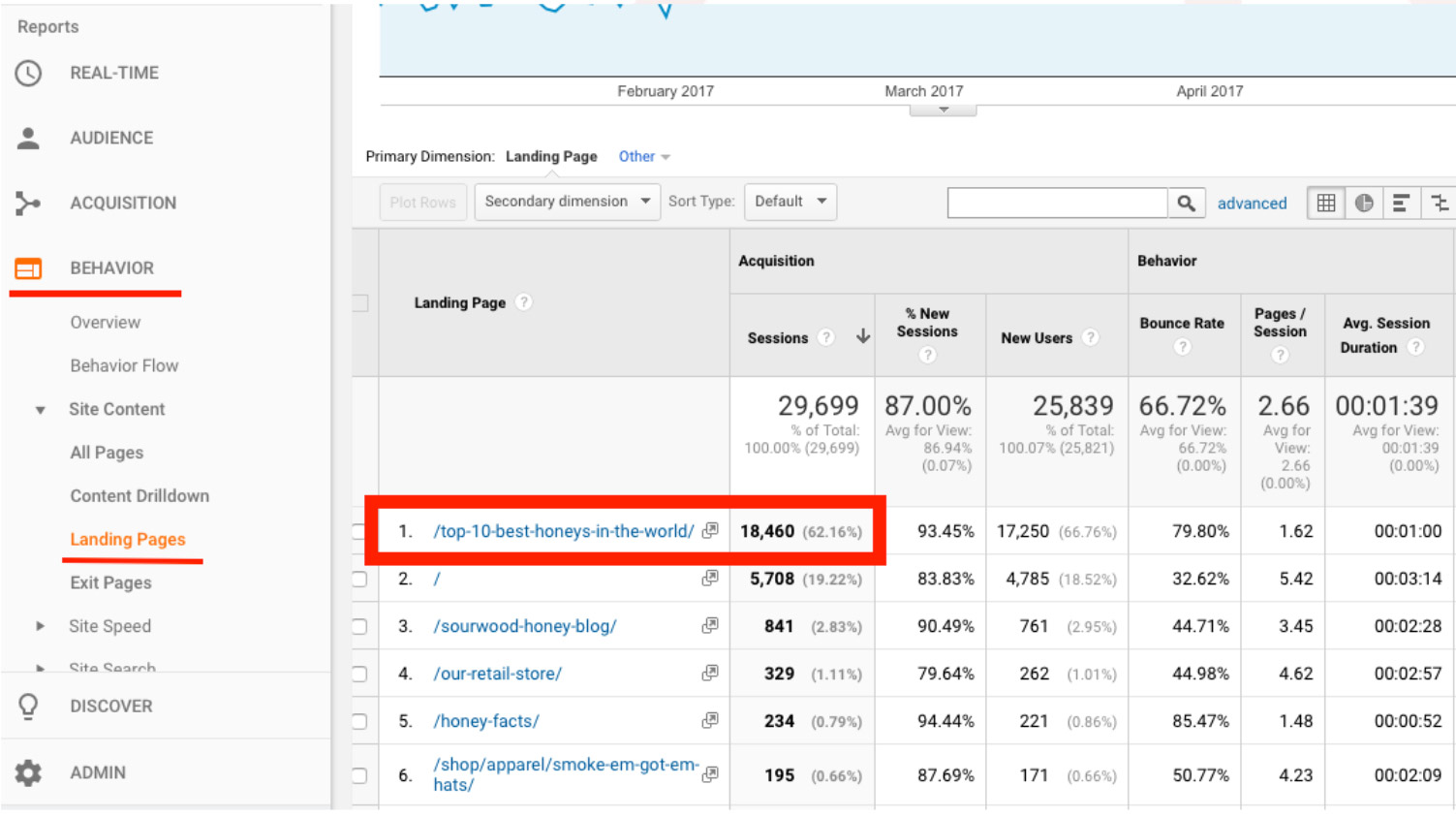Open the DISCOVER section label

110,707
